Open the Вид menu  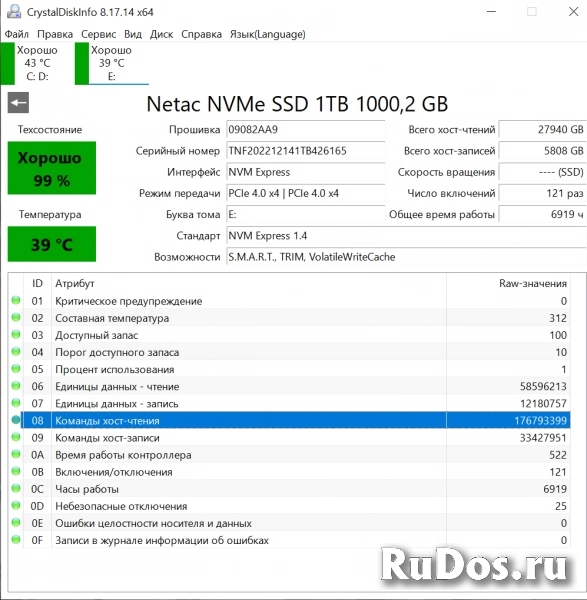(x=133, y=34)
